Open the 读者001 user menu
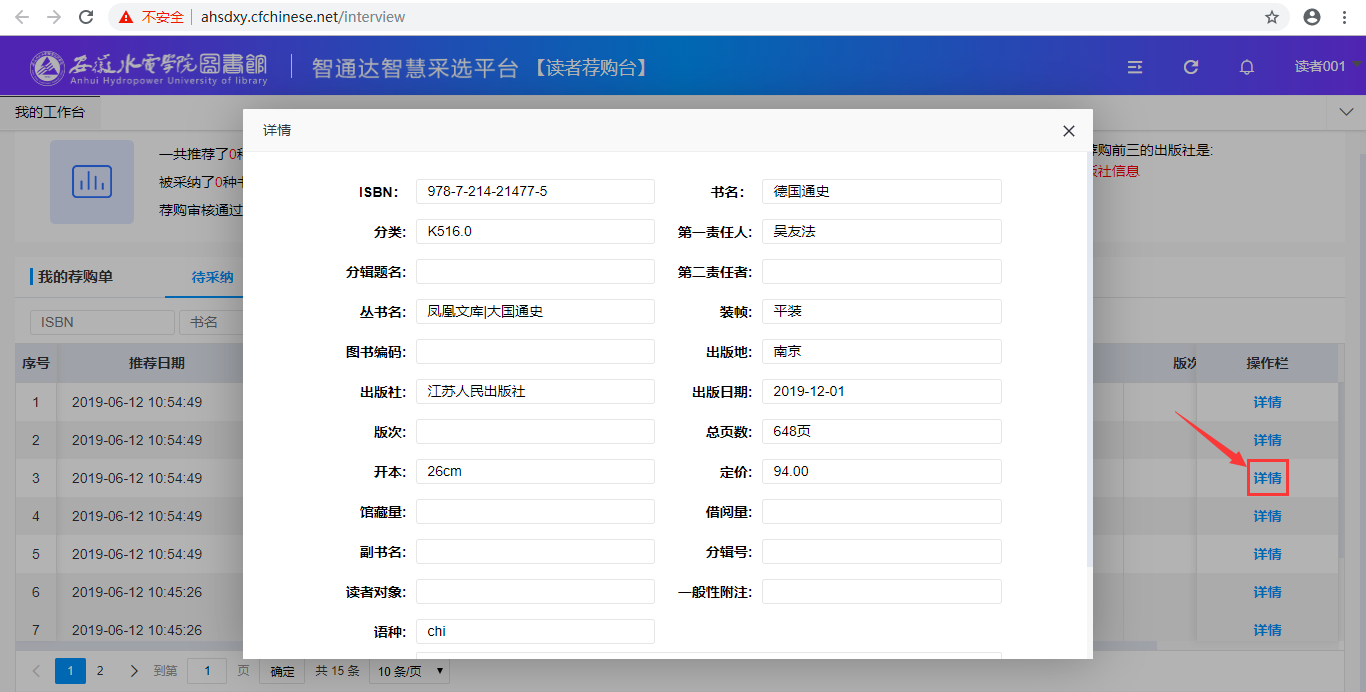The image size is (1366, 692). pyautogui.click(x=1320, y=66)
